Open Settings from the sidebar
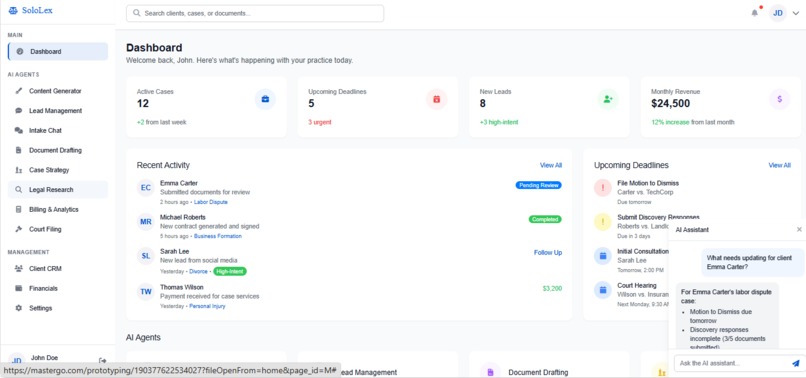This screenshot has height=378, width=806. 58,308
